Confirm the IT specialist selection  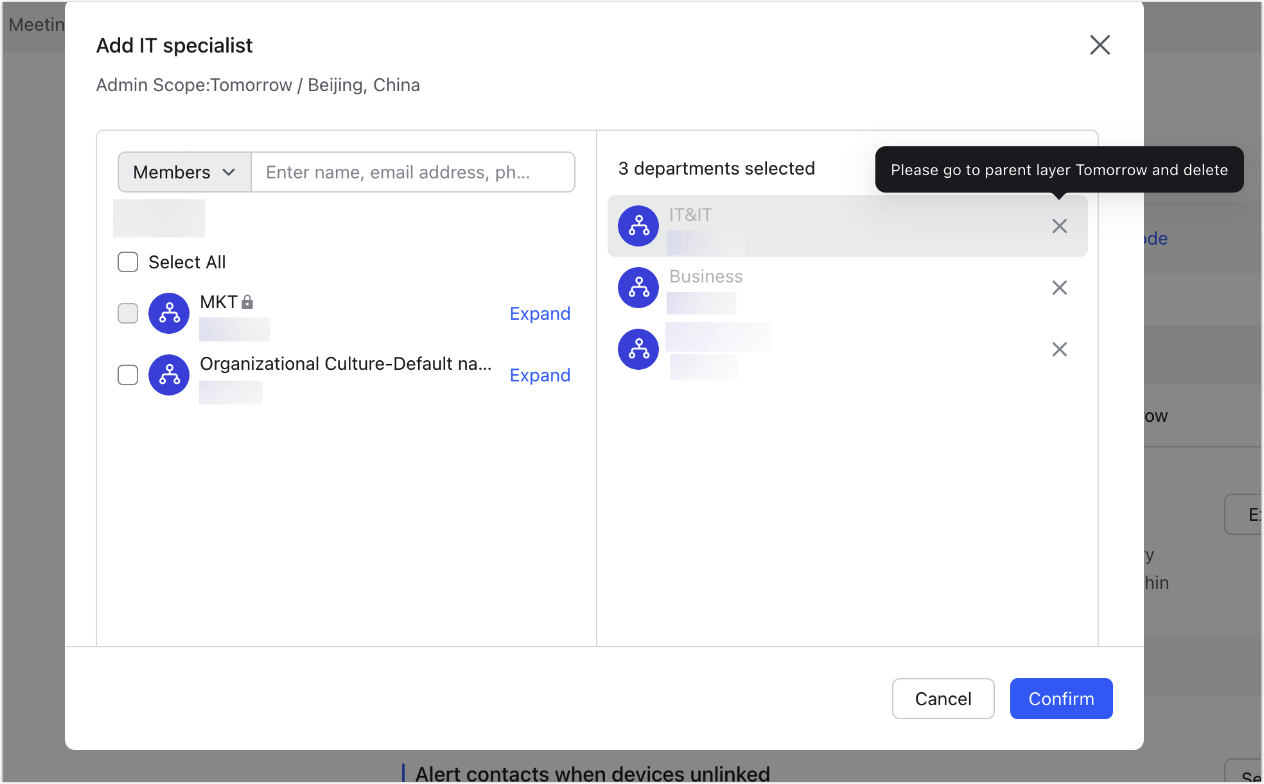point(1061,698)
